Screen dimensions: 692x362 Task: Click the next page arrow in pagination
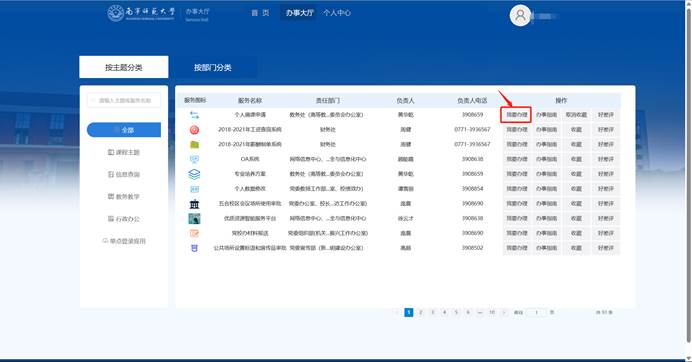point(504,313)
